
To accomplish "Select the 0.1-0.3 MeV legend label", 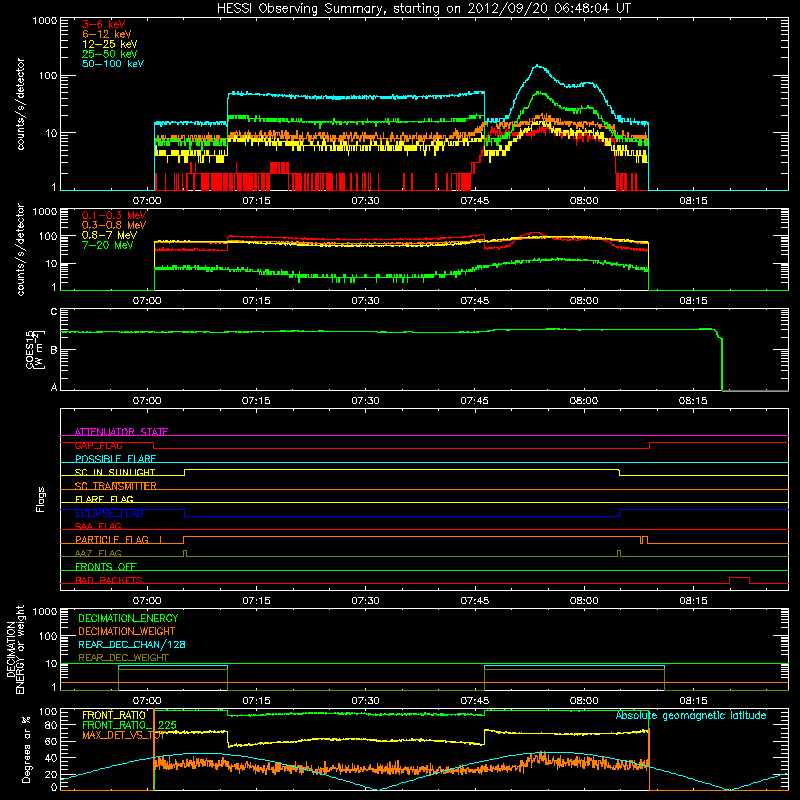I will click(x=114, y=215).
